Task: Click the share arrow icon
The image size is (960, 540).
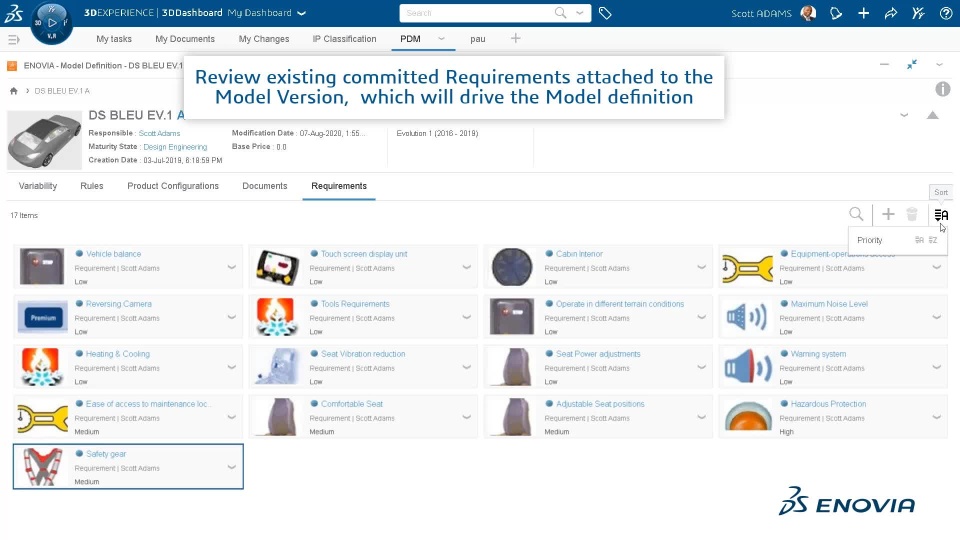Action: 891,13
